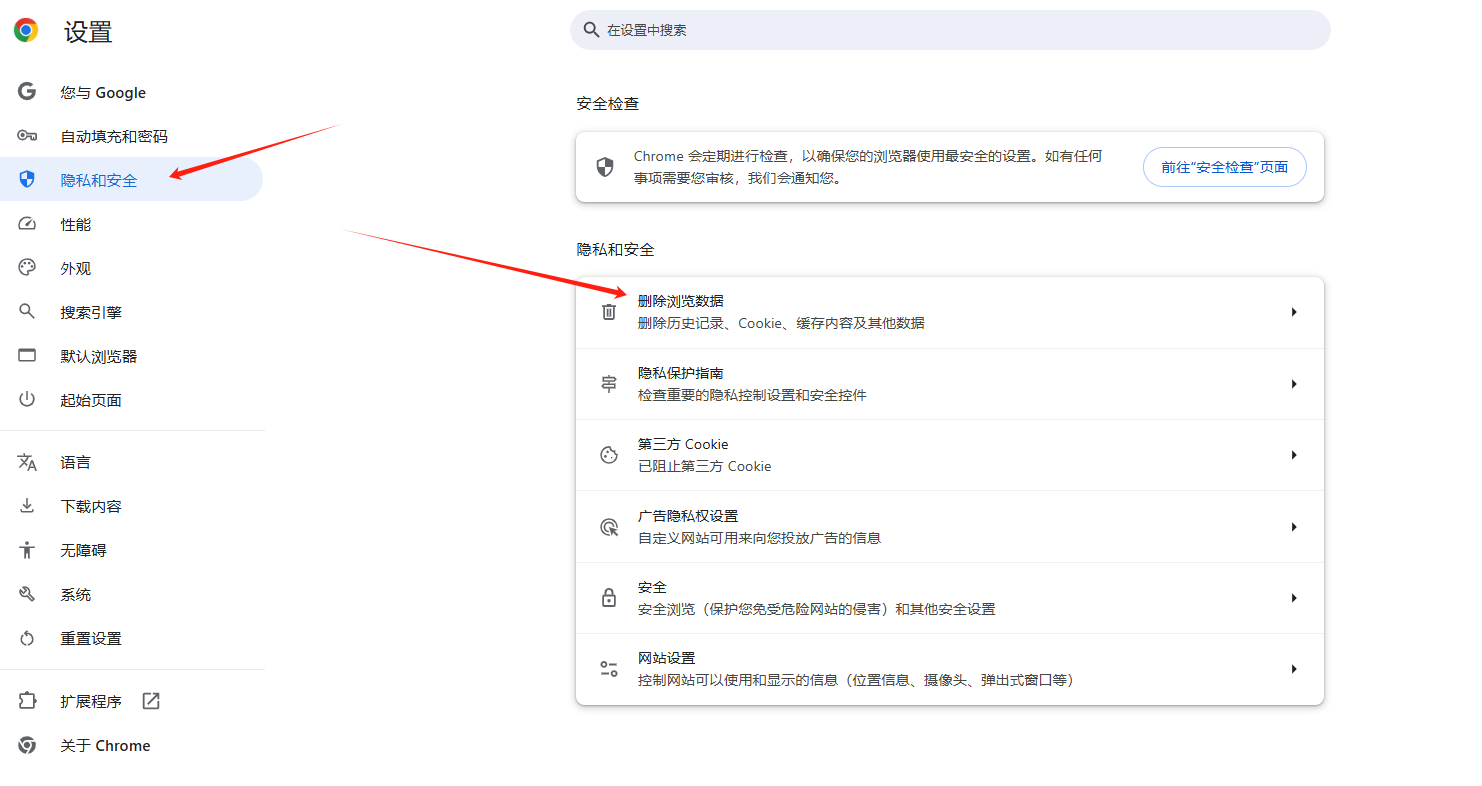Click 安全浏览 description under 安全

pyautogui.click(x=817, y=609)
